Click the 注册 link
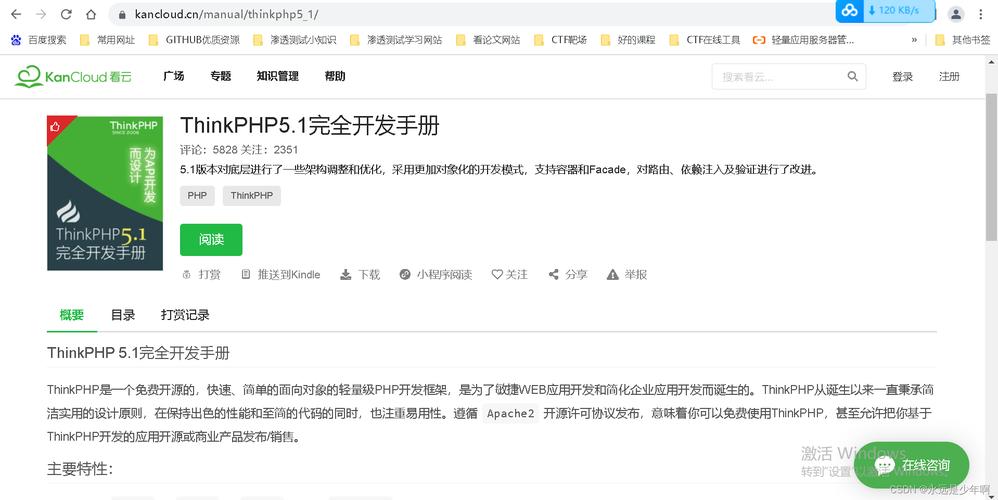The width and height of the screenshot is (998, 500). pos(949,76)
